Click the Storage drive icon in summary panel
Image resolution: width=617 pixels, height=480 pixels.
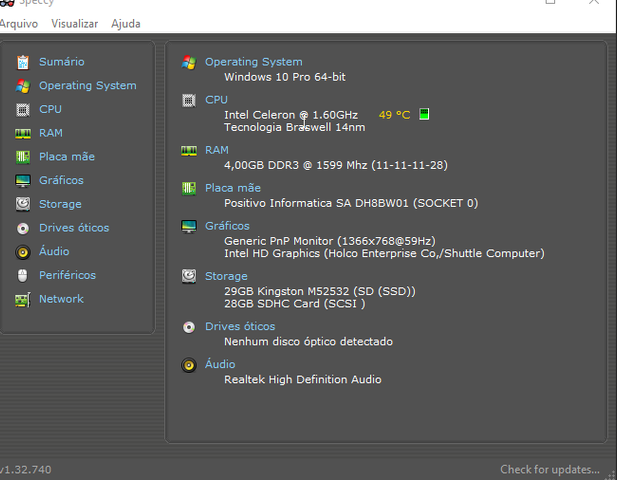pyautogui.click(x=189, y=276)
